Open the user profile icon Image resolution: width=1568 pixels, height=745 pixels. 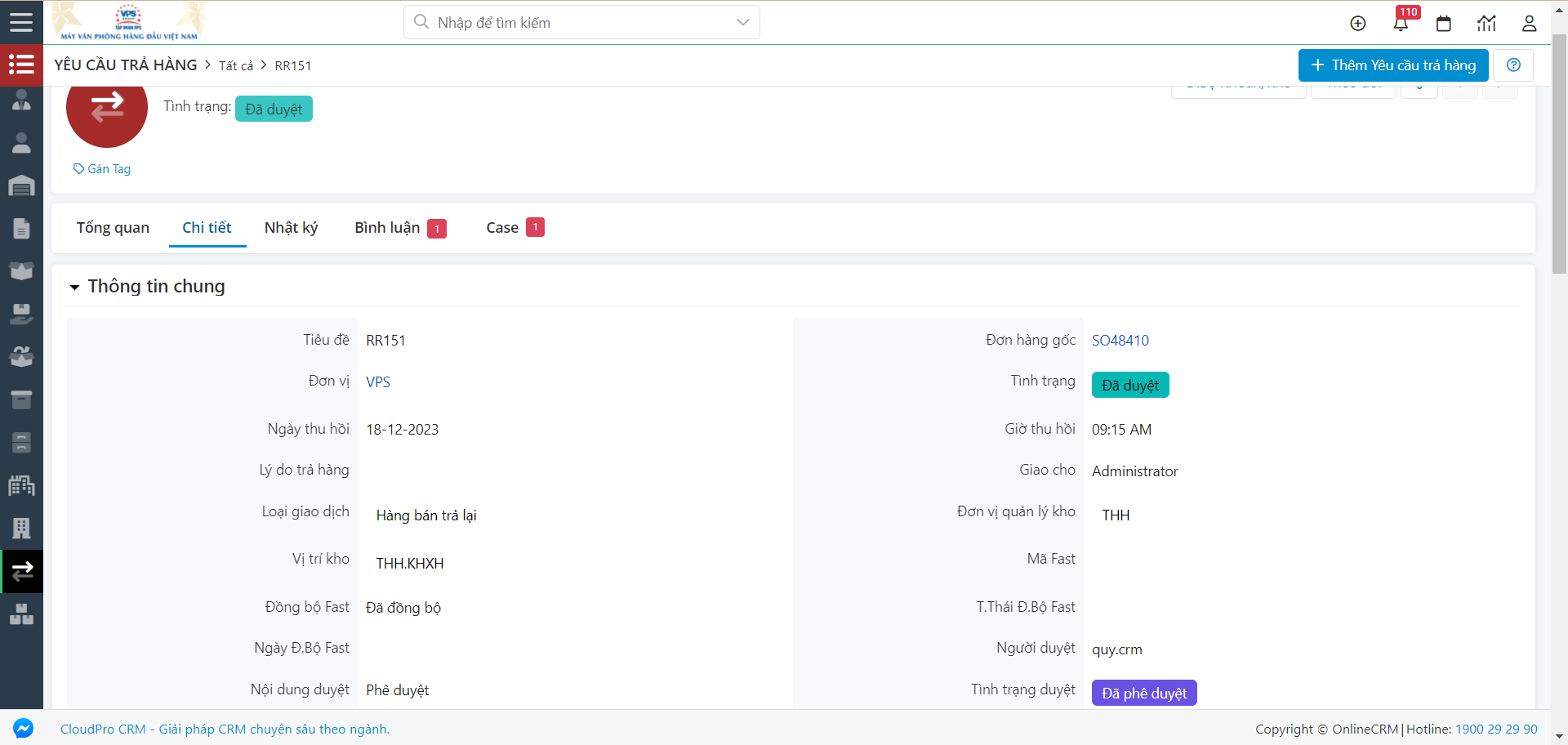[1530, 23]
